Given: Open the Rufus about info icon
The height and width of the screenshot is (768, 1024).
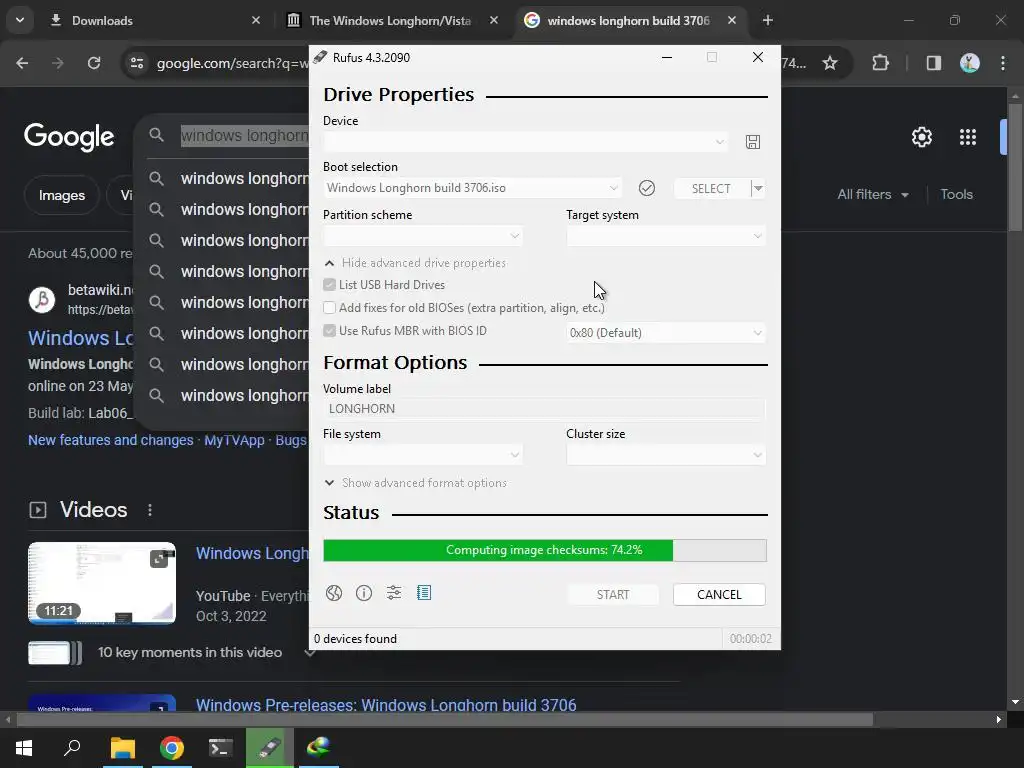Looking at the screenshot, I should point(364,593).
